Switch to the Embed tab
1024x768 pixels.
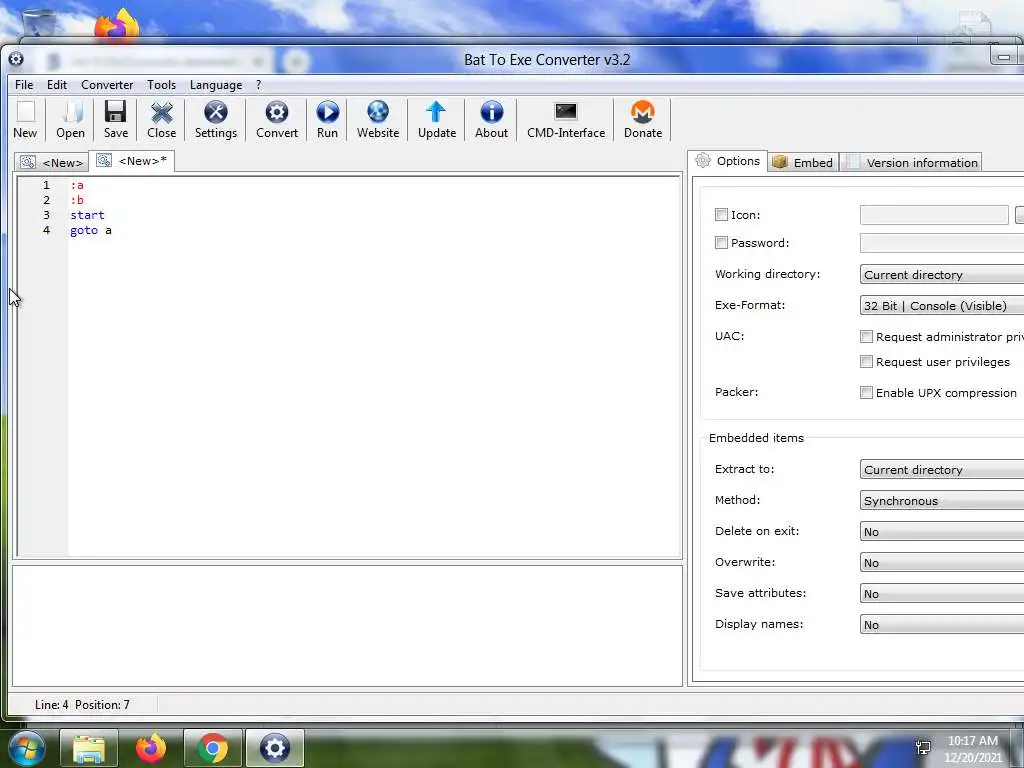pyautogui.click(x=803, y=162)
